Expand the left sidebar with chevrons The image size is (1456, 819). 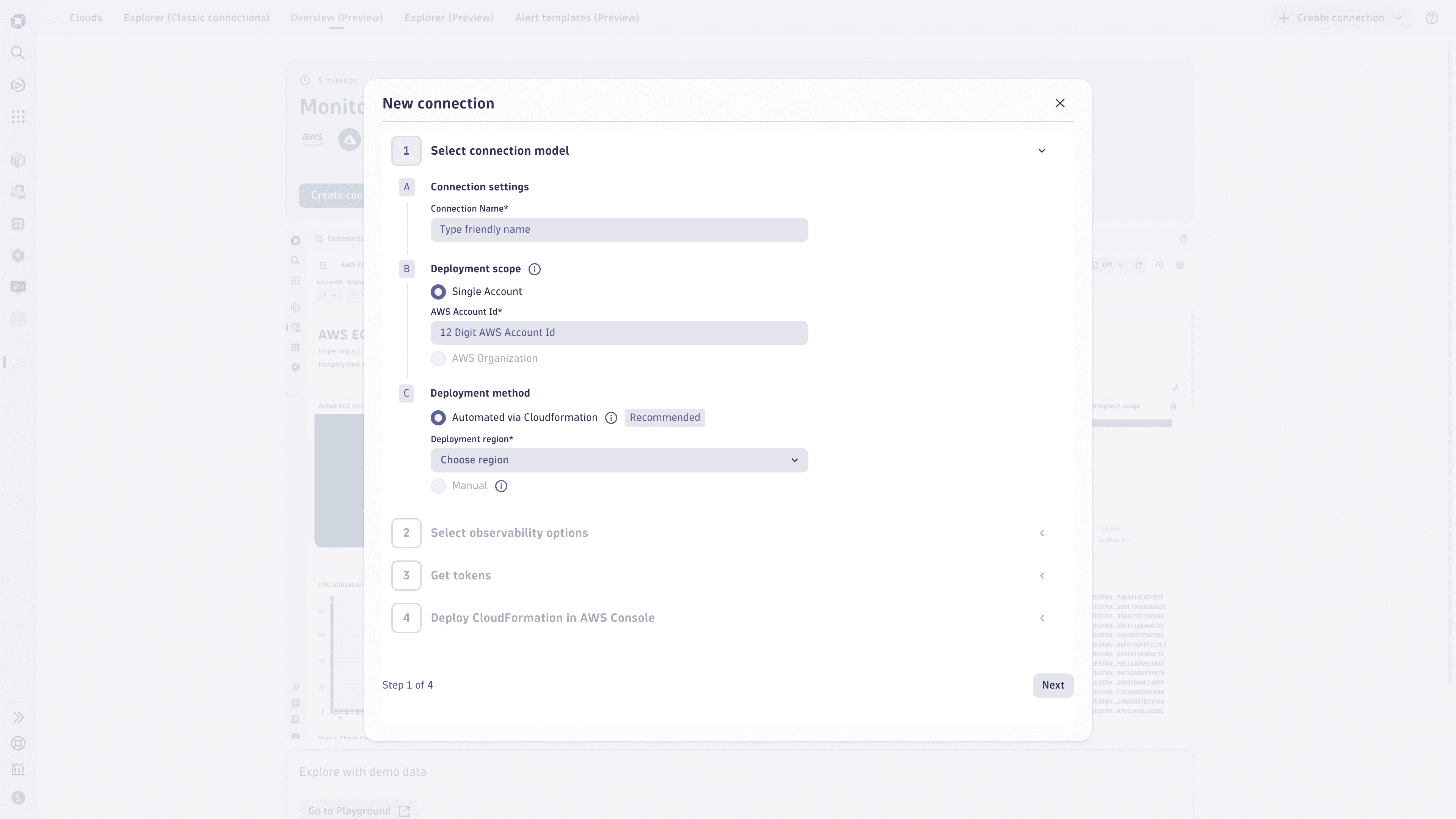18,717
